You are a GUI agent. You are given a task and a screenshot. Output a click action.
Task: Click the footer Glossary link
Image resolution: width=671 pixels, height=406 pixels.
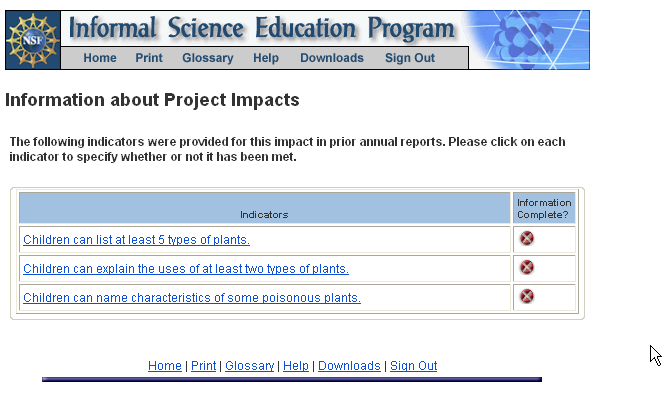(x=249, y=366)
